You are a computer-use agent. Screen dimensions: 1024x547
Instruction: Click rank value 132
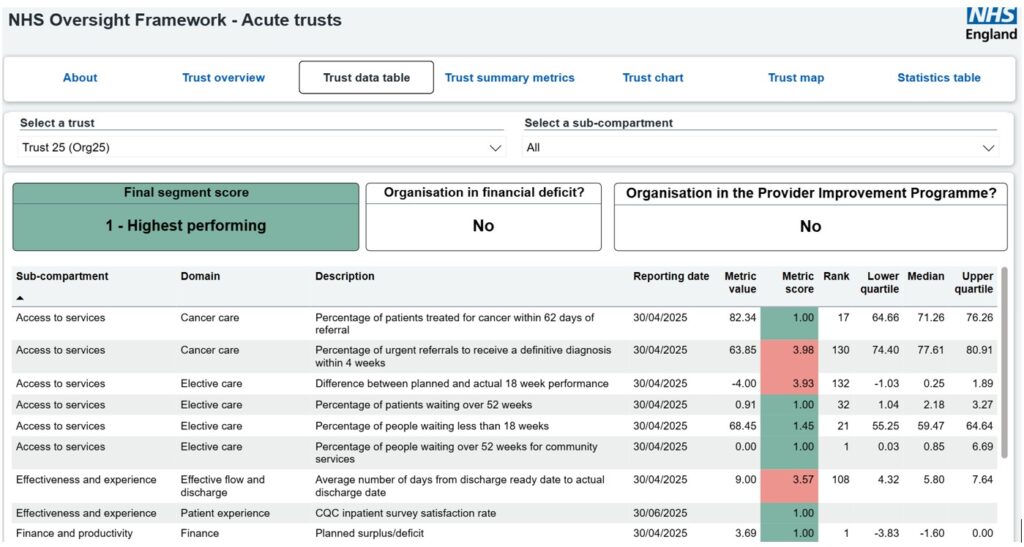pos(840,384)
